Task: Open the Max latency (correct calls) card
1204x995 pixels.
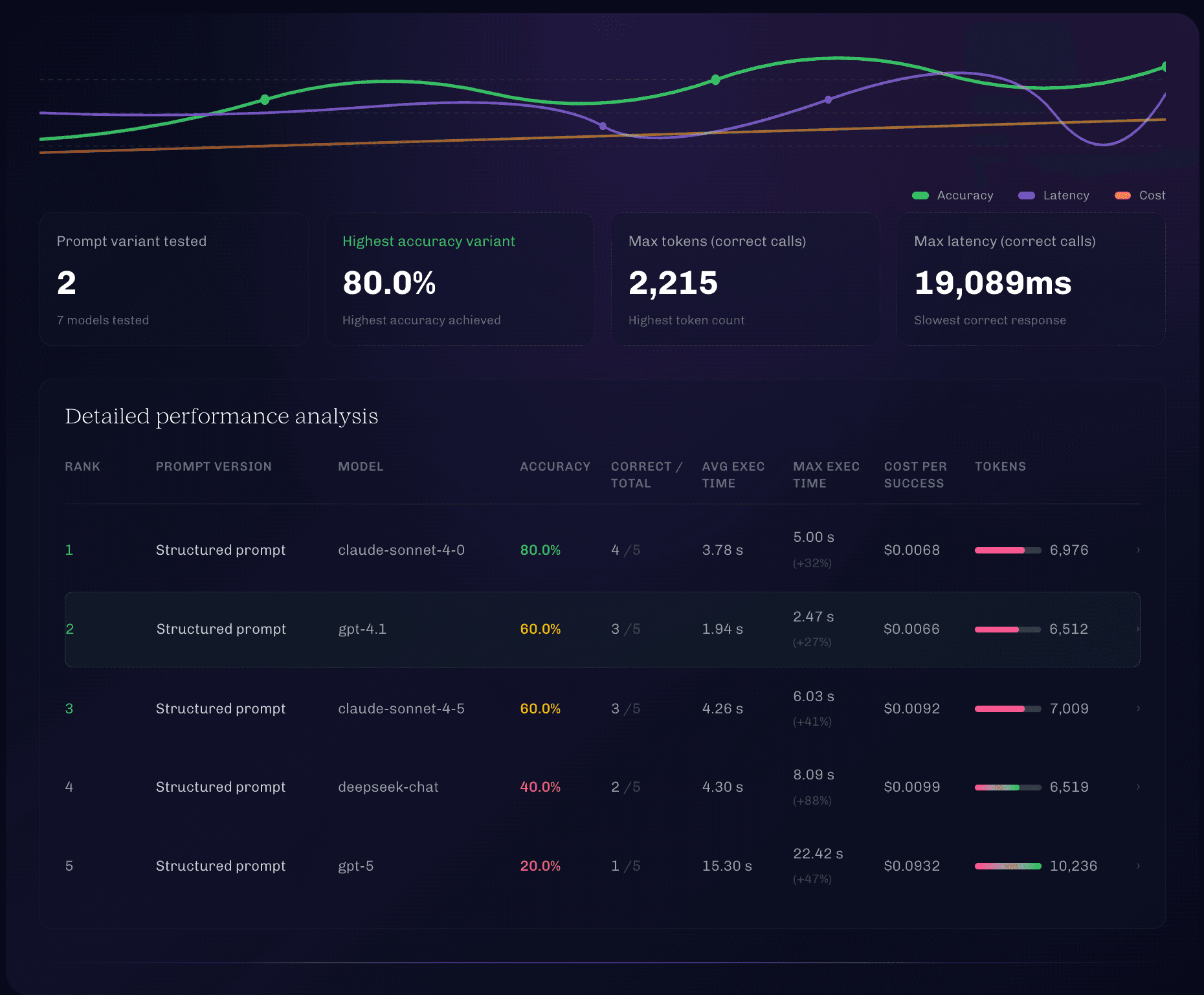Action: (1031, 279)
